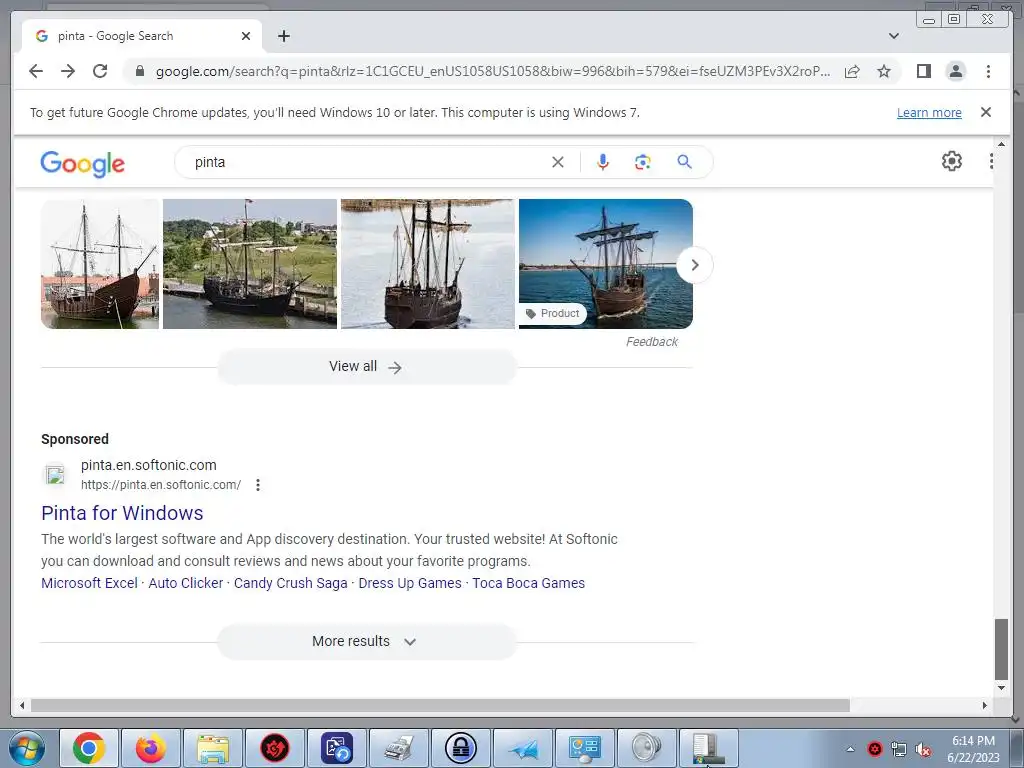This screenshot has height=768, width=1024.
Task: Open Pinta for Windows sponsored result
Action: [x=122, y=513]
